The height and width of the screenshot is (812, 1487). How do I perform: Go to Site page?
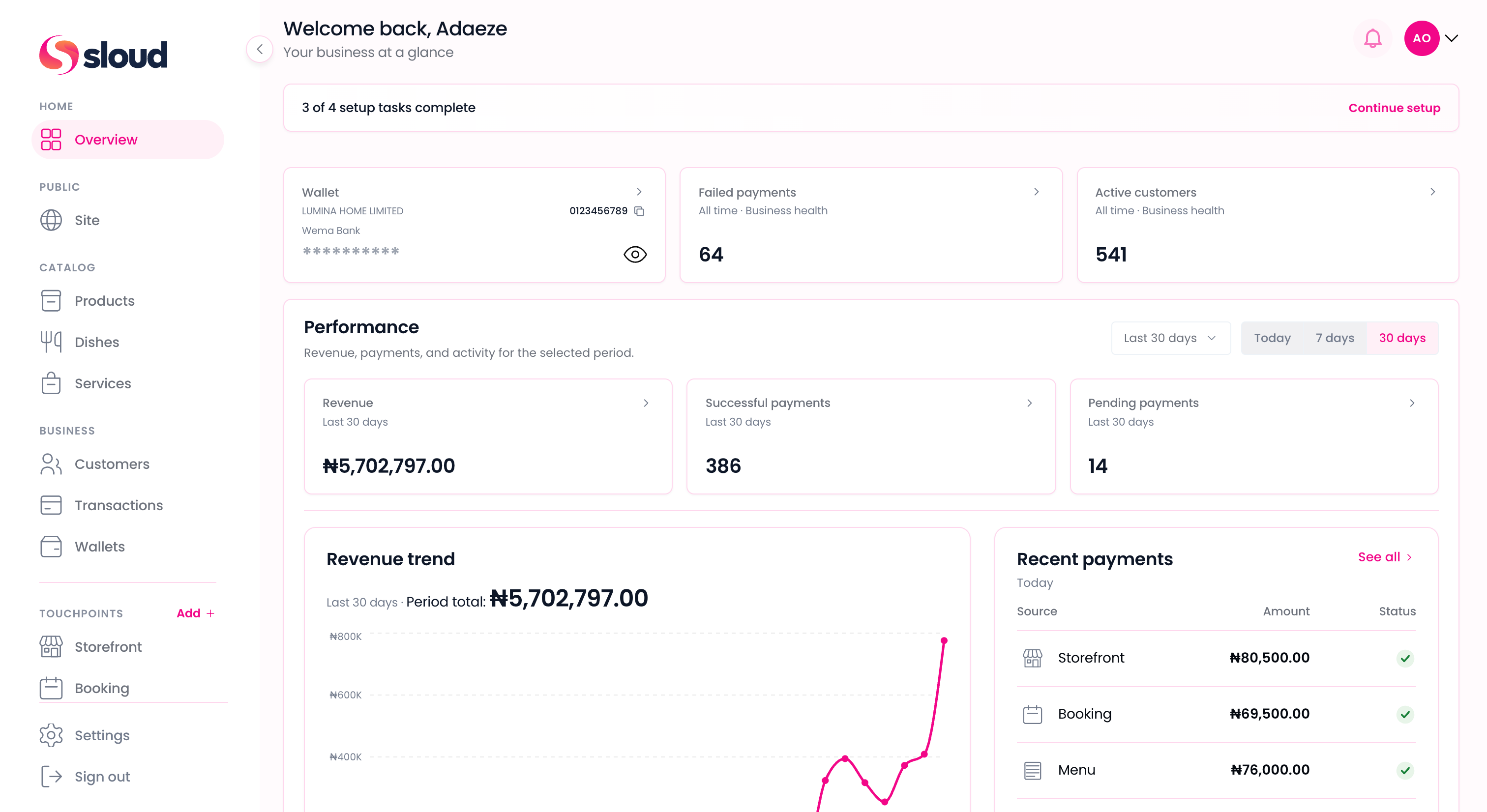87,221
